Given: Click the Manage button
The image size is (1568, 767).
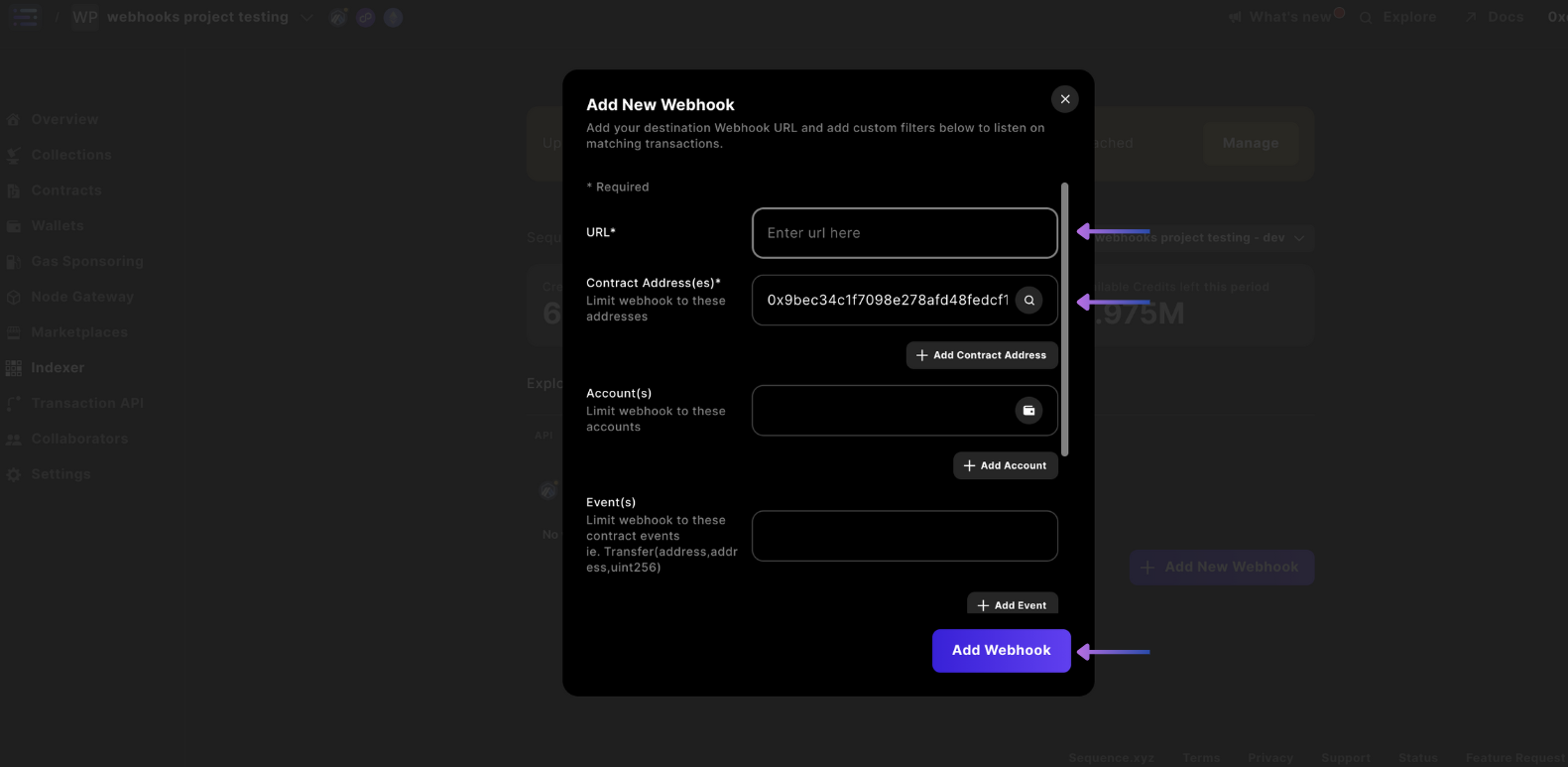Looking at the screenshot, I should pyautogui.click(x=1250, y=143).
